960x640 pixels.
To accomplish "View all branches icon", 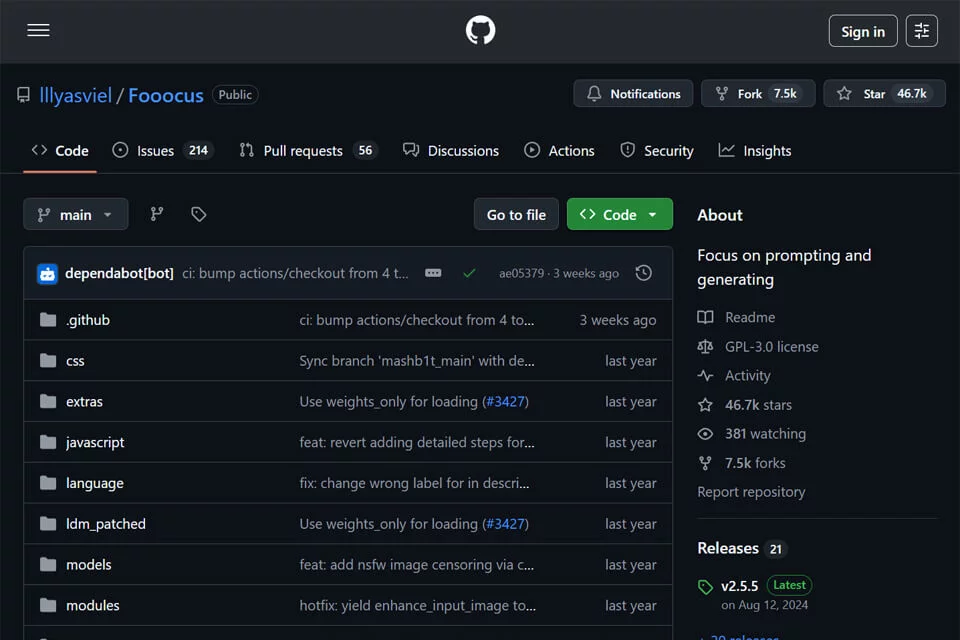I will (157, 214).
